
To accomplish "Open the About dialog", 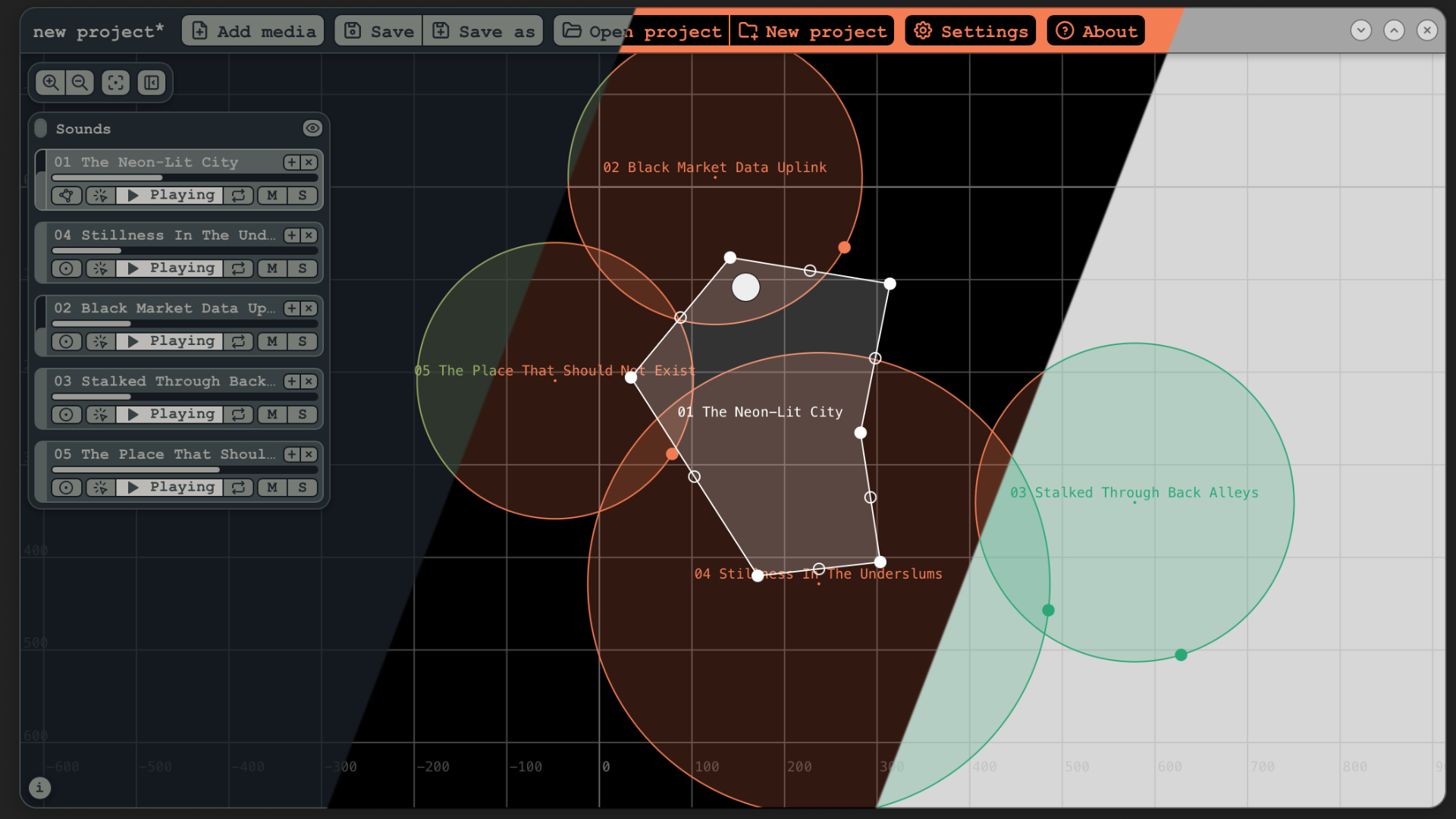I will (1096, 31).
